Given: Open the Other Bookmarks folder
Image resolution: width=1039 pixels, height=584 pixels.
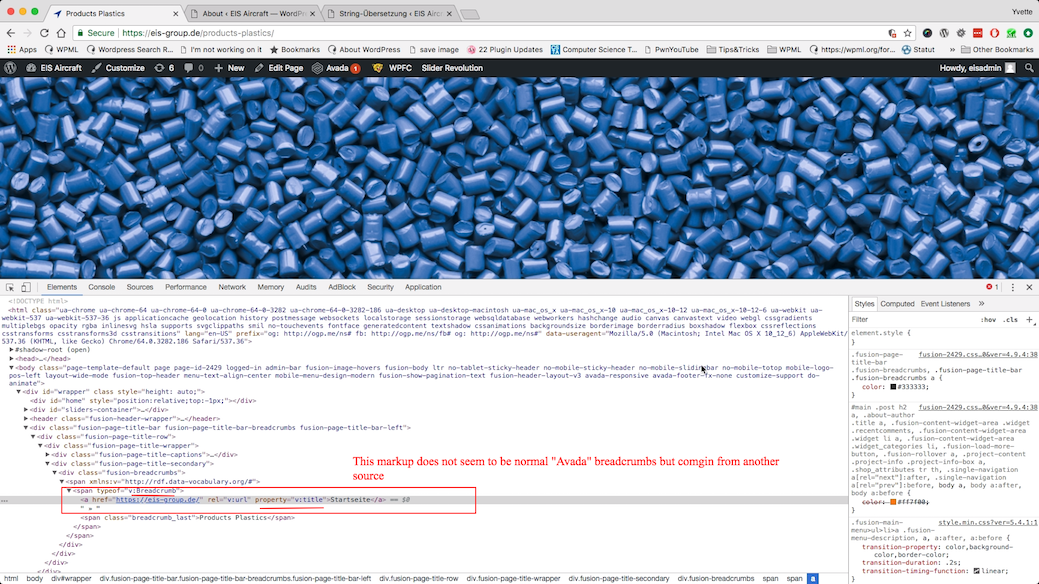Looking at the screenshot, I should (997, 49).
